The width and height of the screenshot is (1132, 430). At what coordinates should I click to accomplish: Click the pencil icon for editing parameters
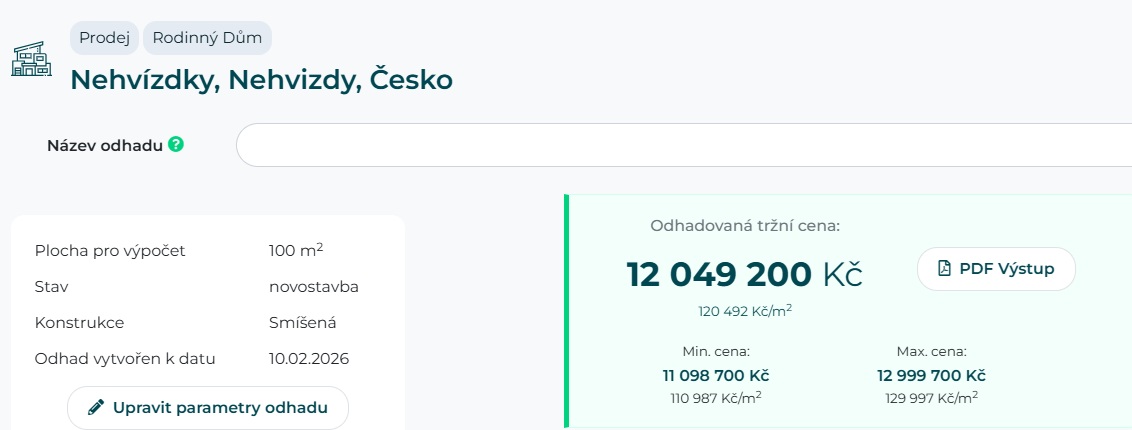pos(96,407)
